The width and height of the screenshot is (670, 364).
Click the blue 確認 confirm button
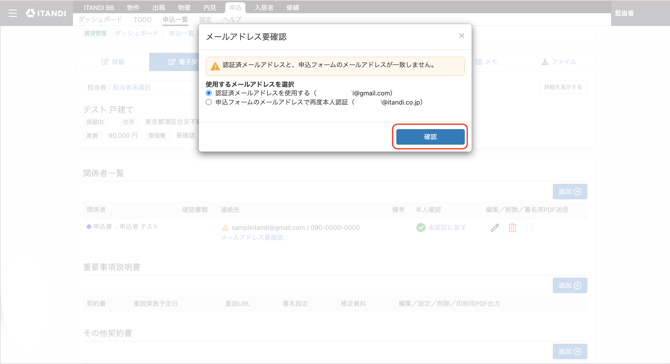pos(430,137)
